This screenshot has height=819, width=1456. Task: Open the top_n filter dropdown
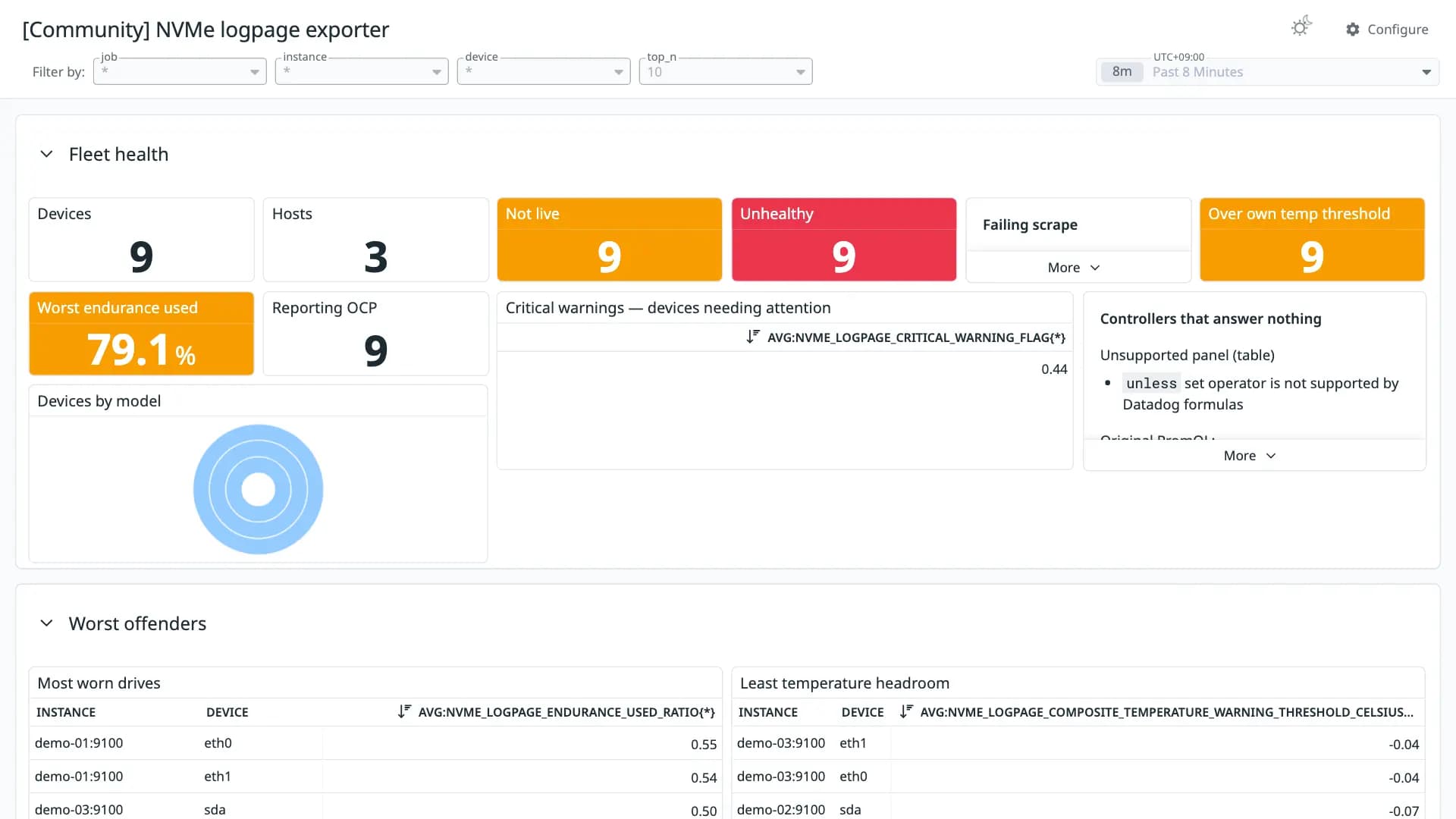pyautogui.click(x=726, y=71)
